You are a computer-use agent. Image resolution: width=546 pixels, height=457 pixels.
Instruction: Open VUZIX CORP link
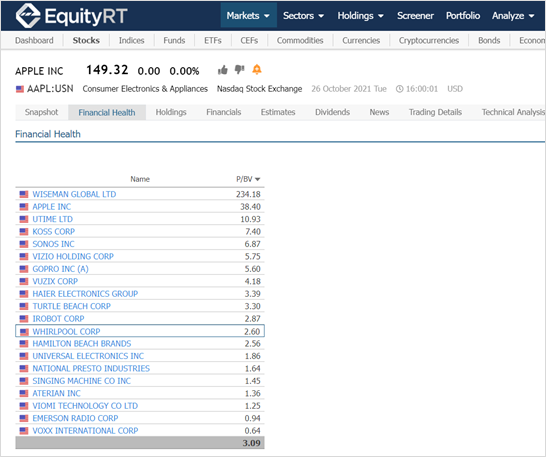55,281
